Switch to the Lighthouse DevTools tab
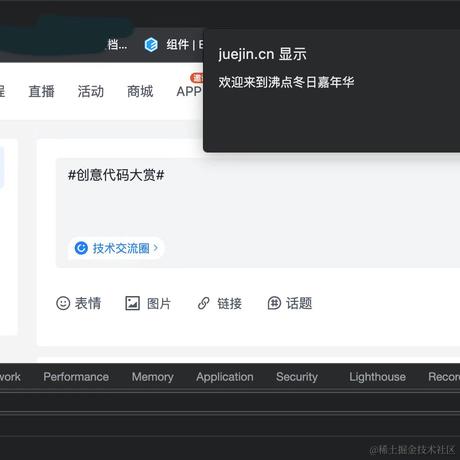This screenshot has width=460, height=460. (377, 377)
